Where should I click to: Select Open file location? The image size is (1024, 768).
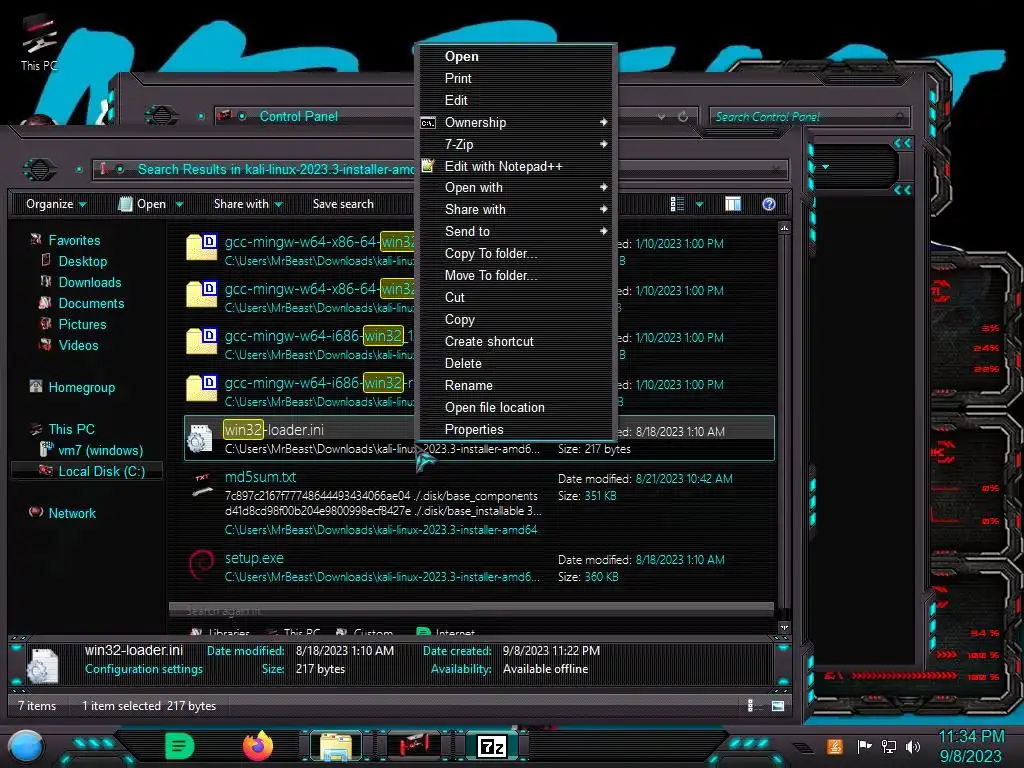(x=517, y=408)
